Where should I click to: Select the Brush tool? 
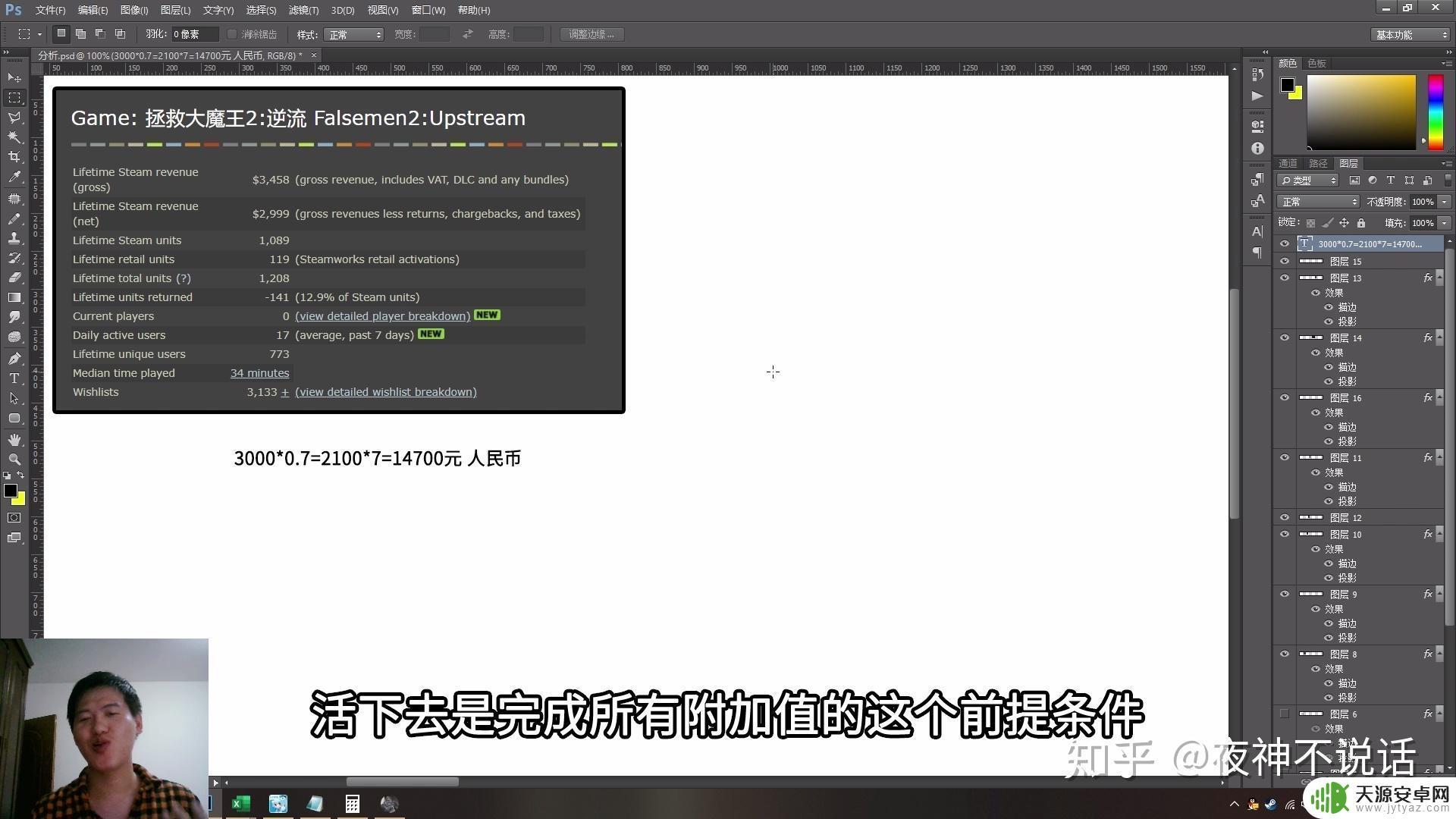click(14, 218)
